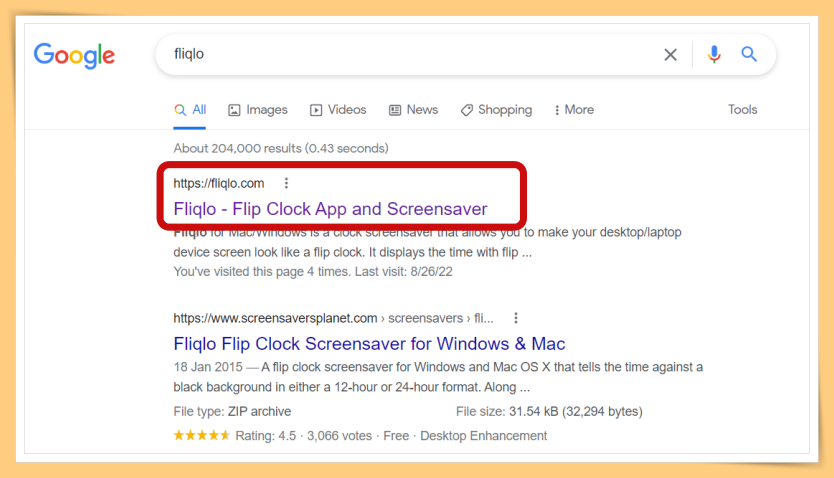This screenshot has width=834, height=478.
Task: Select the All results tab
Action: point(190,110)
